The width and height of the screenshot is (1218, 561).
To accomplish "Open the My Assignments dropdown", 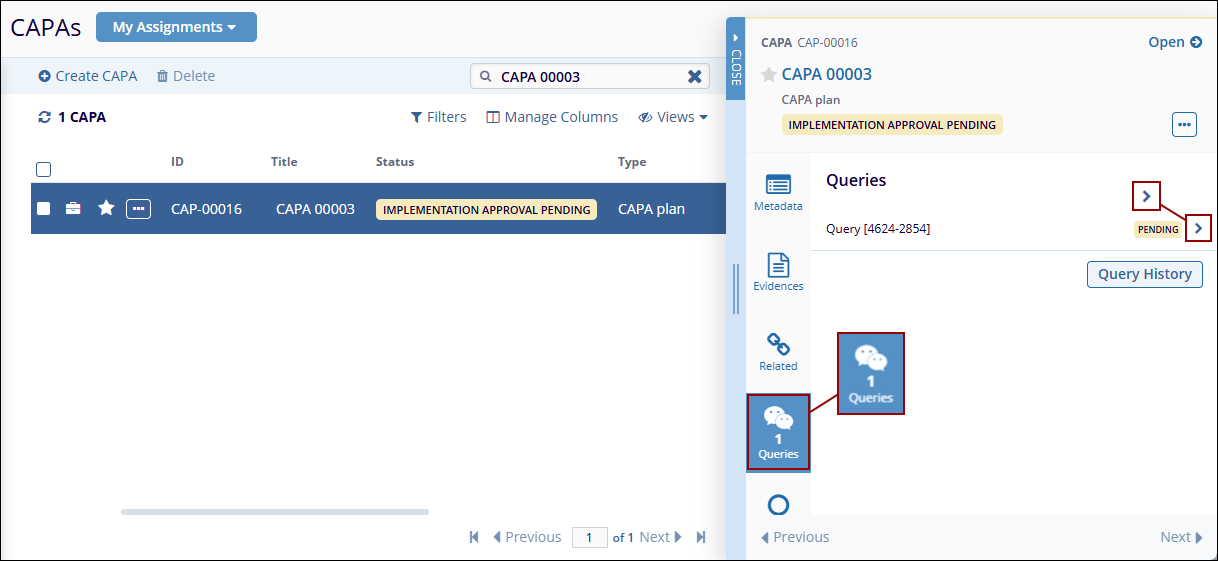I will pos(176,27).
